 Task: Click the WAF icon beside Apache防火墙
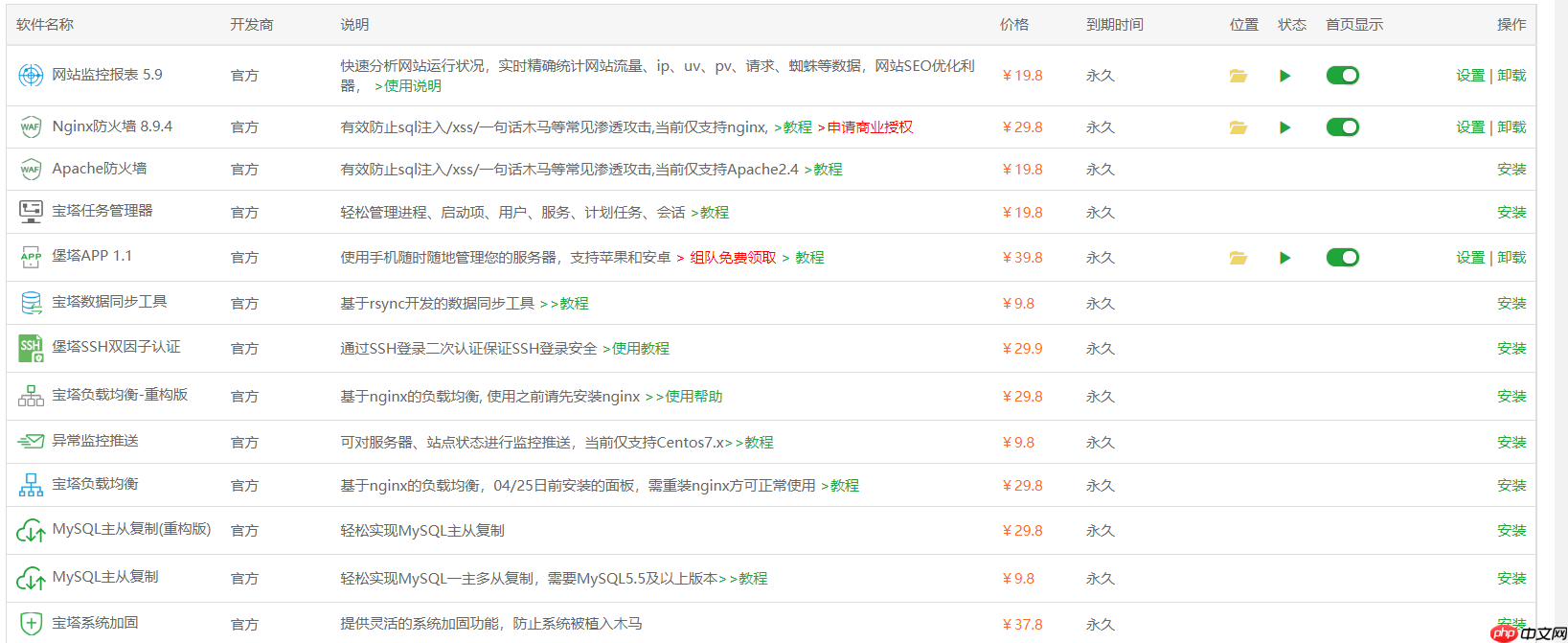(31, 170)
